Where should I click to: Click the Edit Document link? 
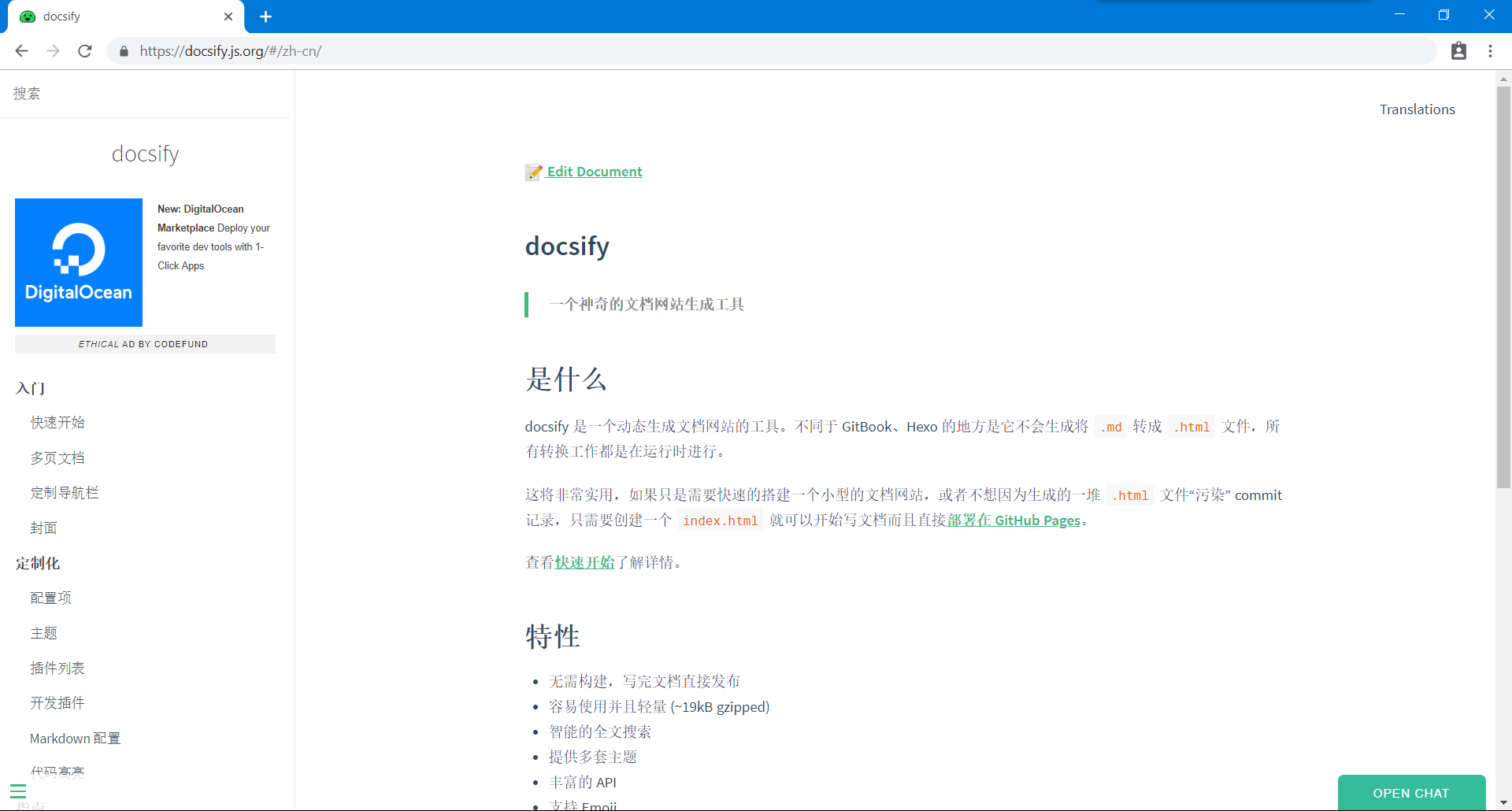coord(595,172)
